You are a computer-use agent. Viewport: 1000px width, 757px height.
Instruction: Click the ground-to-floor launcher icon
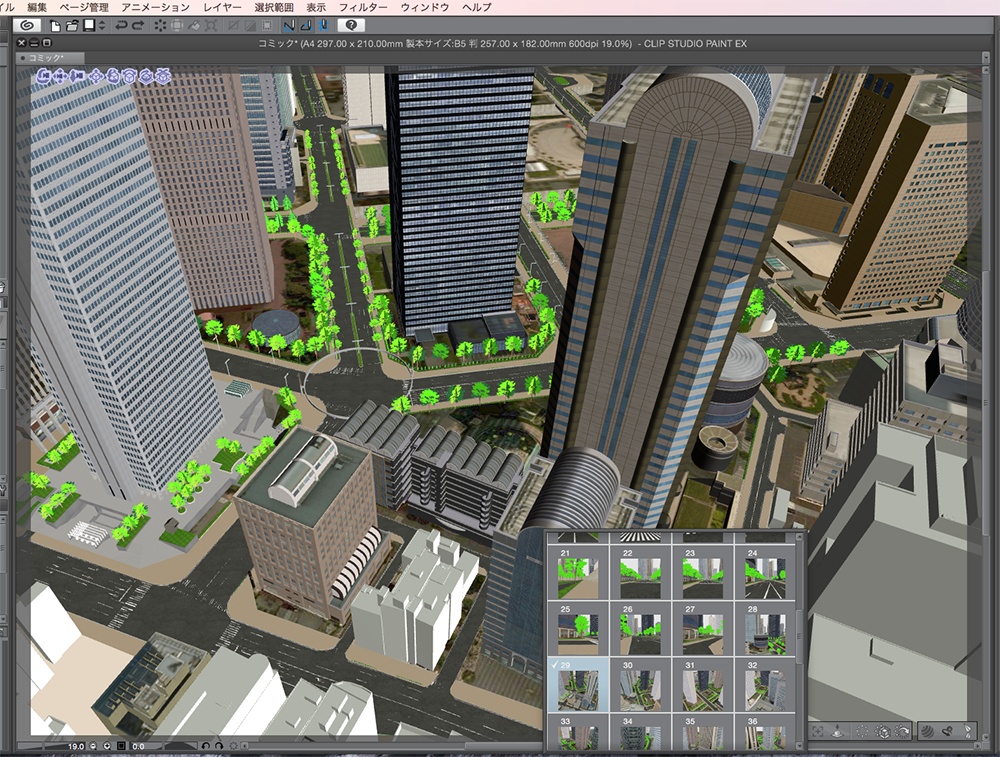coord(837,731)
